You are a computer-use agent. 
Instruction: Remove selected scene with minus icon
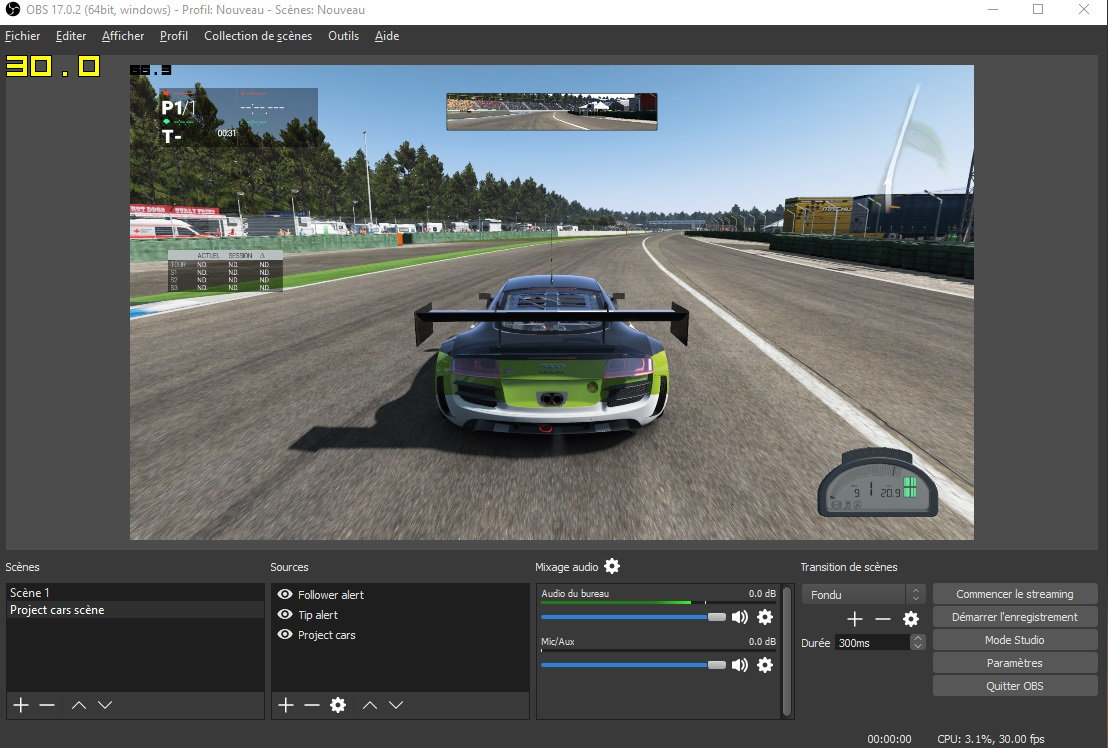(x=47, y=705)
